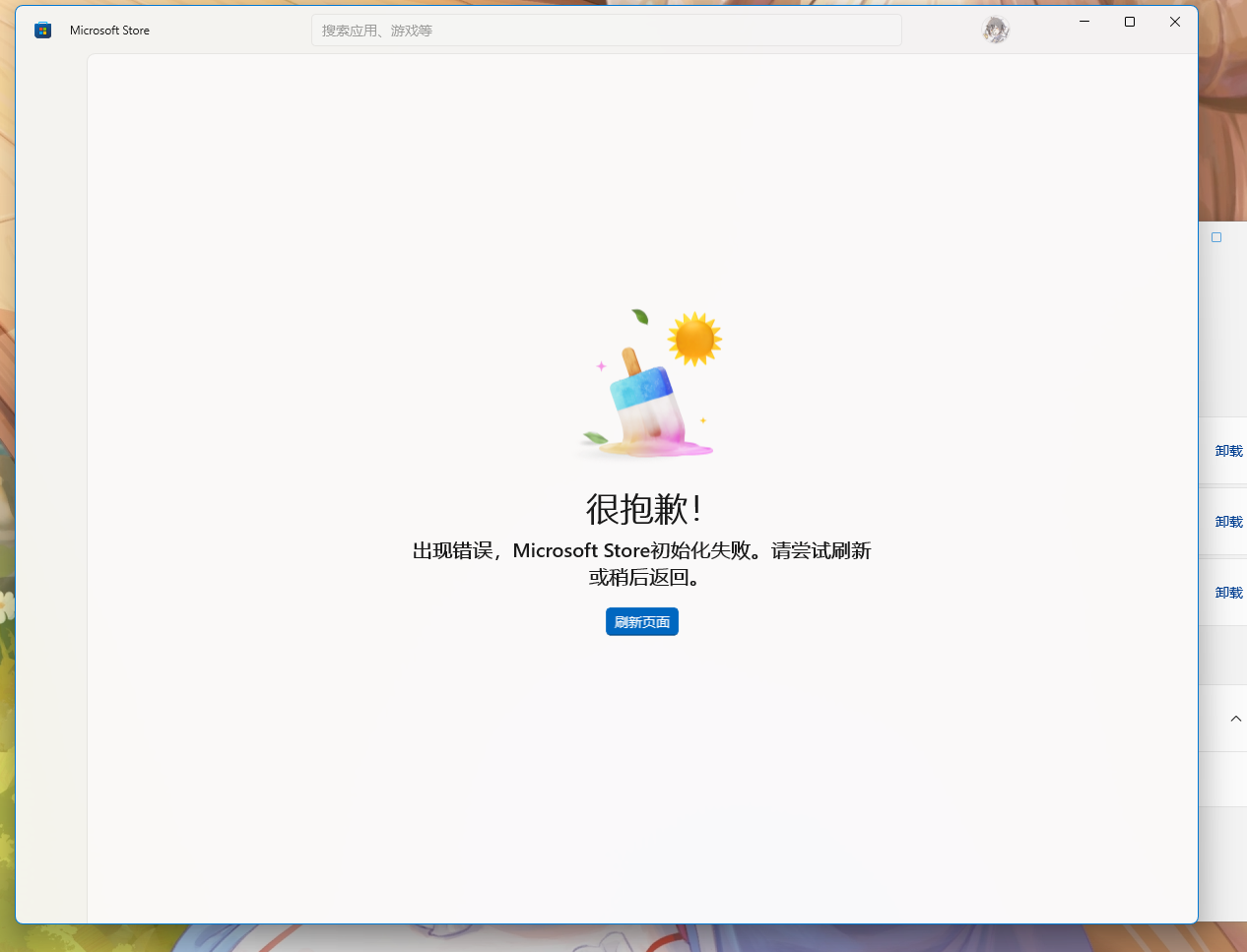Viewport: 1247px width, 952px height.
Task: Open the account profile avatar menu
Action: coord(996,30)
